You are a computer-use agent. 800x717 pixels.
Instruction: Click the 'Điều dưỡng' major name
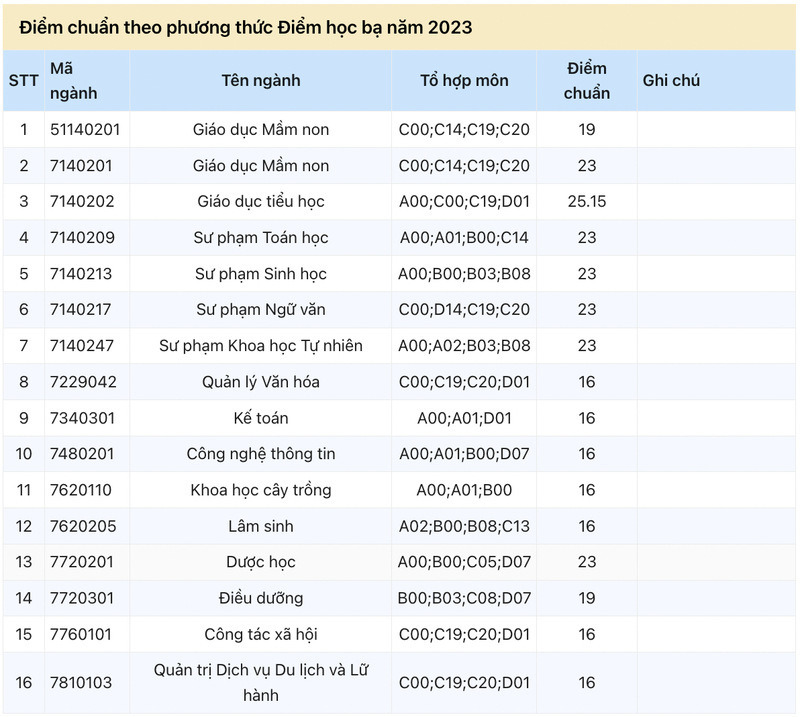261,598
